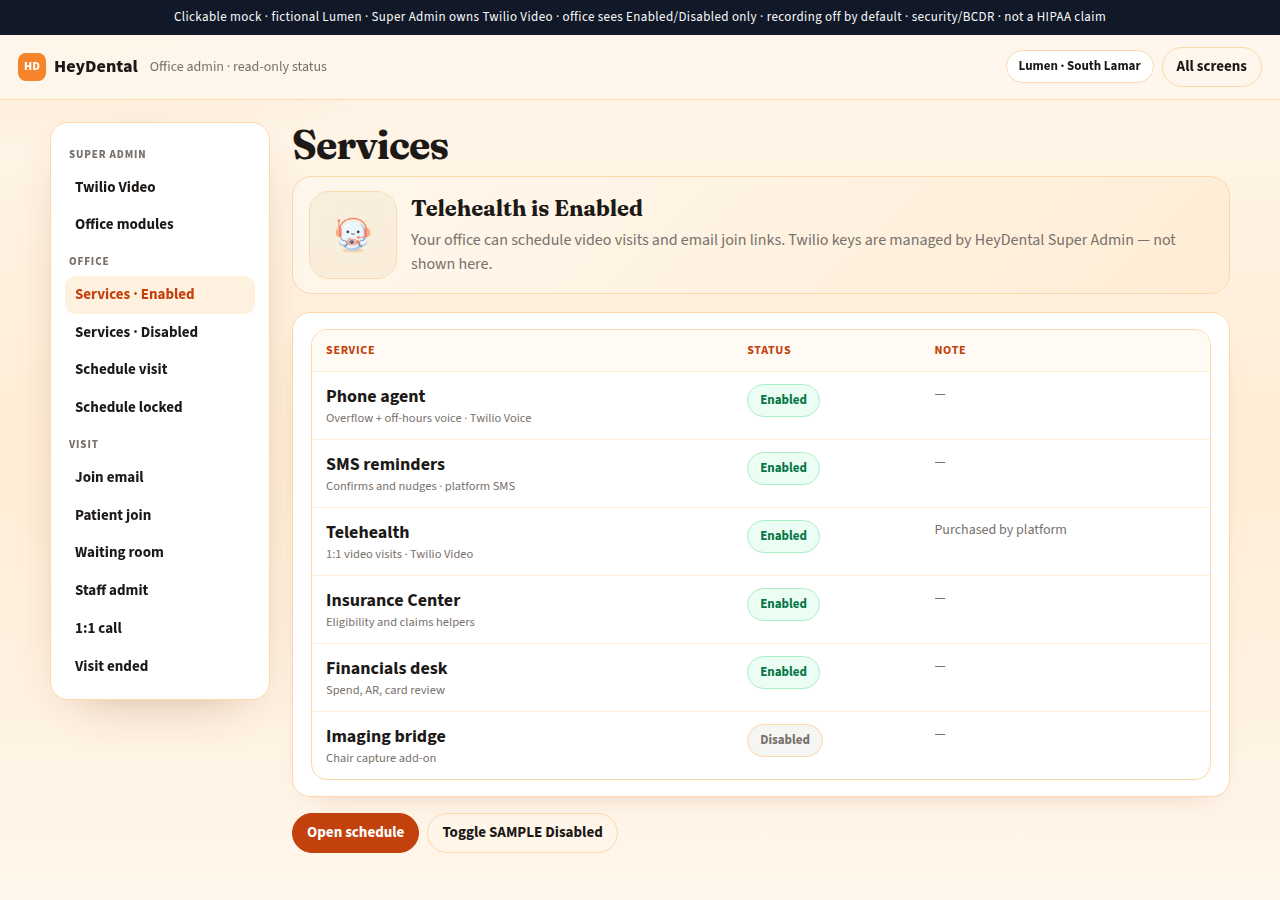1280x900 pixels.
Task: Click the NOTE column header
Action: coord(950,350)
